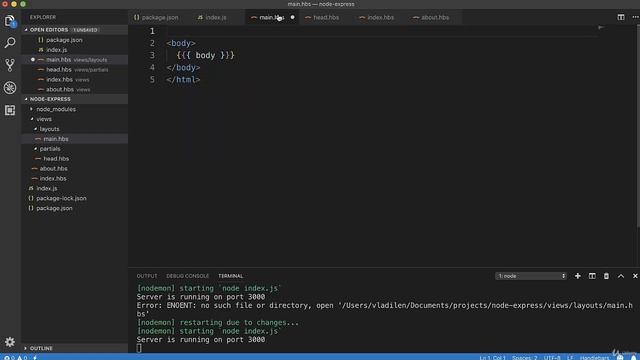Change the Handlebars language mode
Image resolution: width=640 pixels, height=360 pixels.
(x=594, y=358)
